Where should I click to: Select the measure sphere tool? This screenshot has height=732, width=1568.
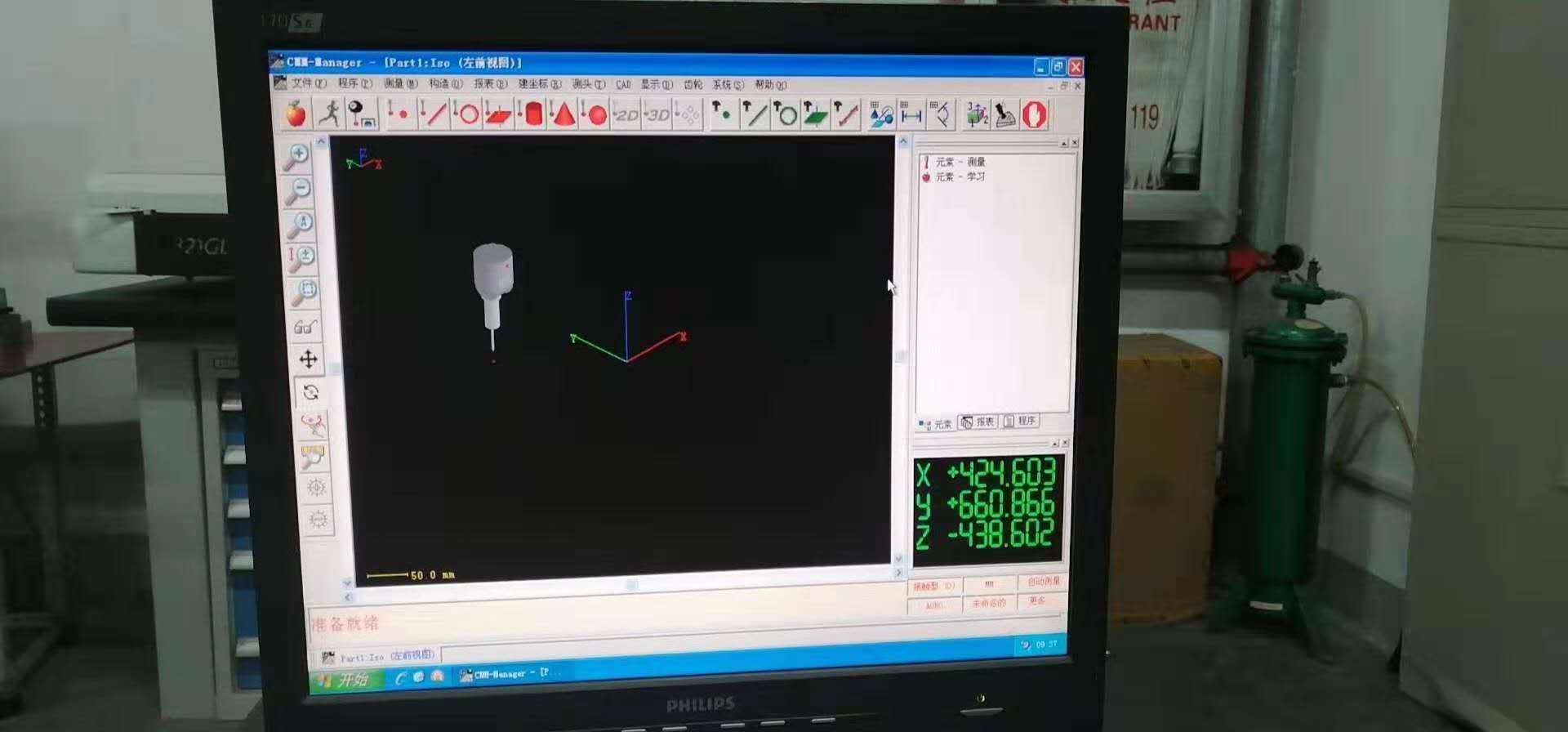[595, 115]
